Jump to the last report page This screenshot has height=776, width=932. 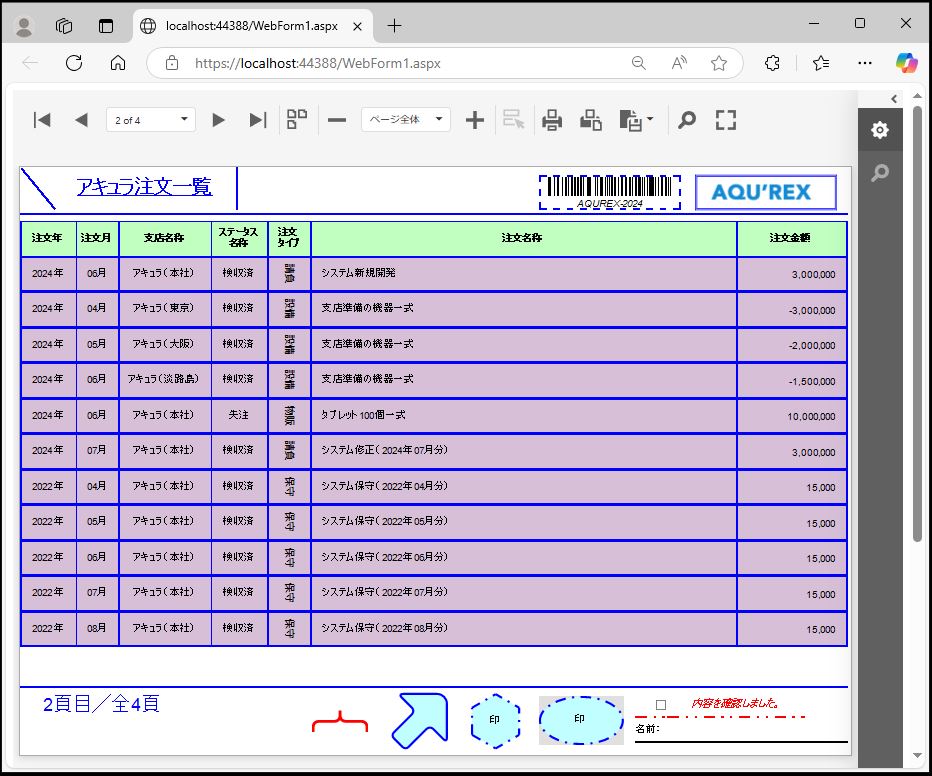click(x=257, y=120)
